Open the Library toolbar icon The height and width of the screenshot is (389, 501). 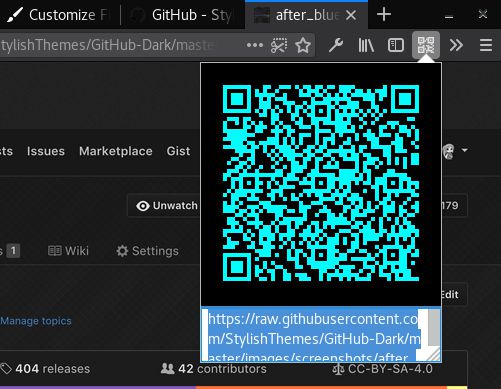click(366, 45)
